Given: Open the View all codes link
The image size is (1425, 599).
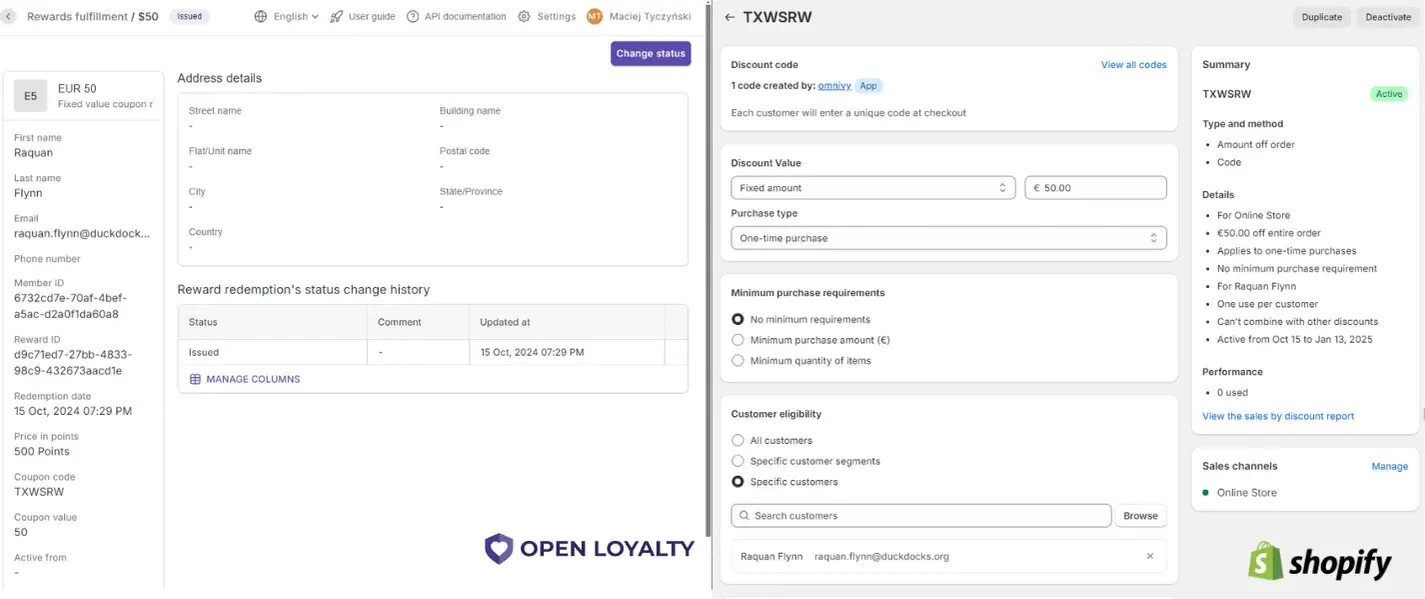Looking at the screenshot, I should click(1133, 65).
